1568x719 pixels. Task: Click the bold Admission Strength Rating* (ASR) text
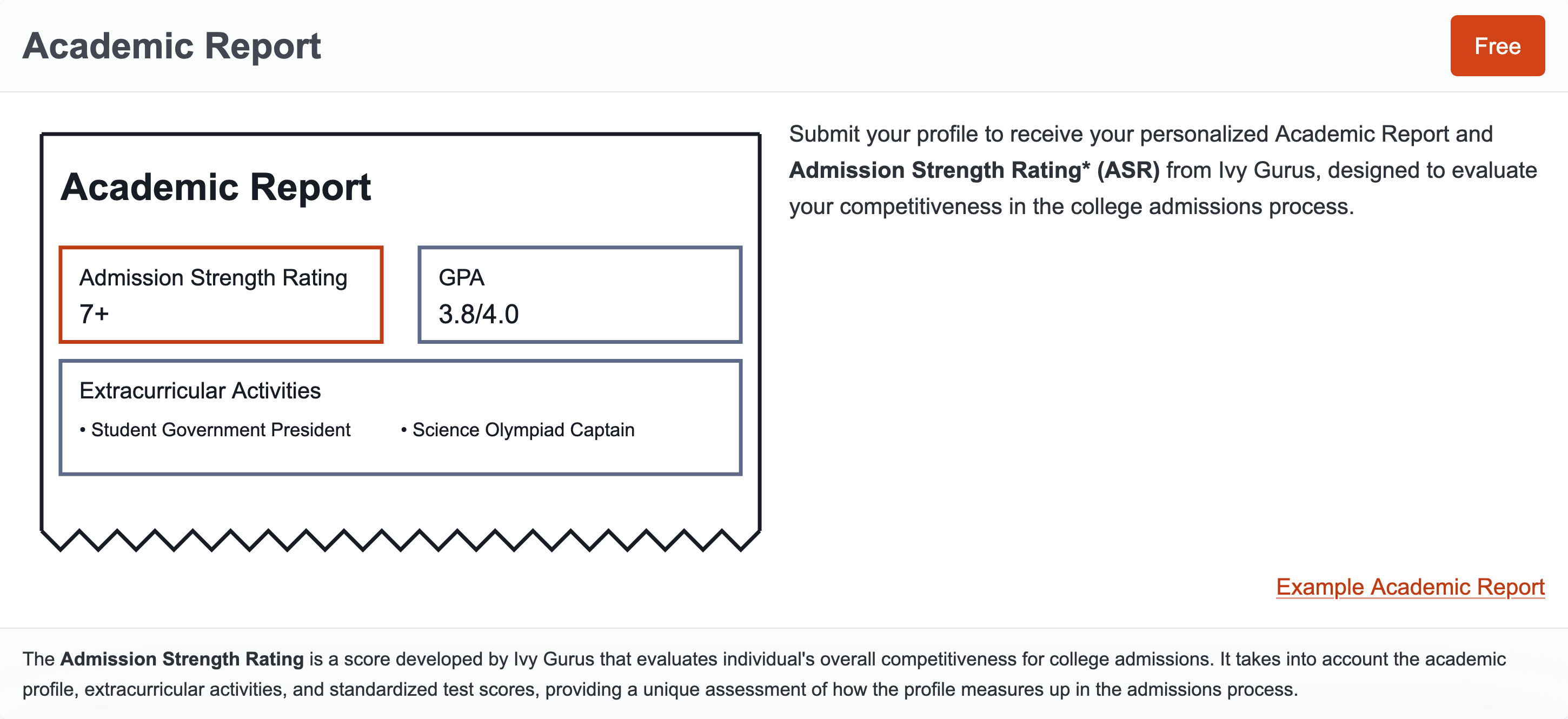click(x=974, y=170)
